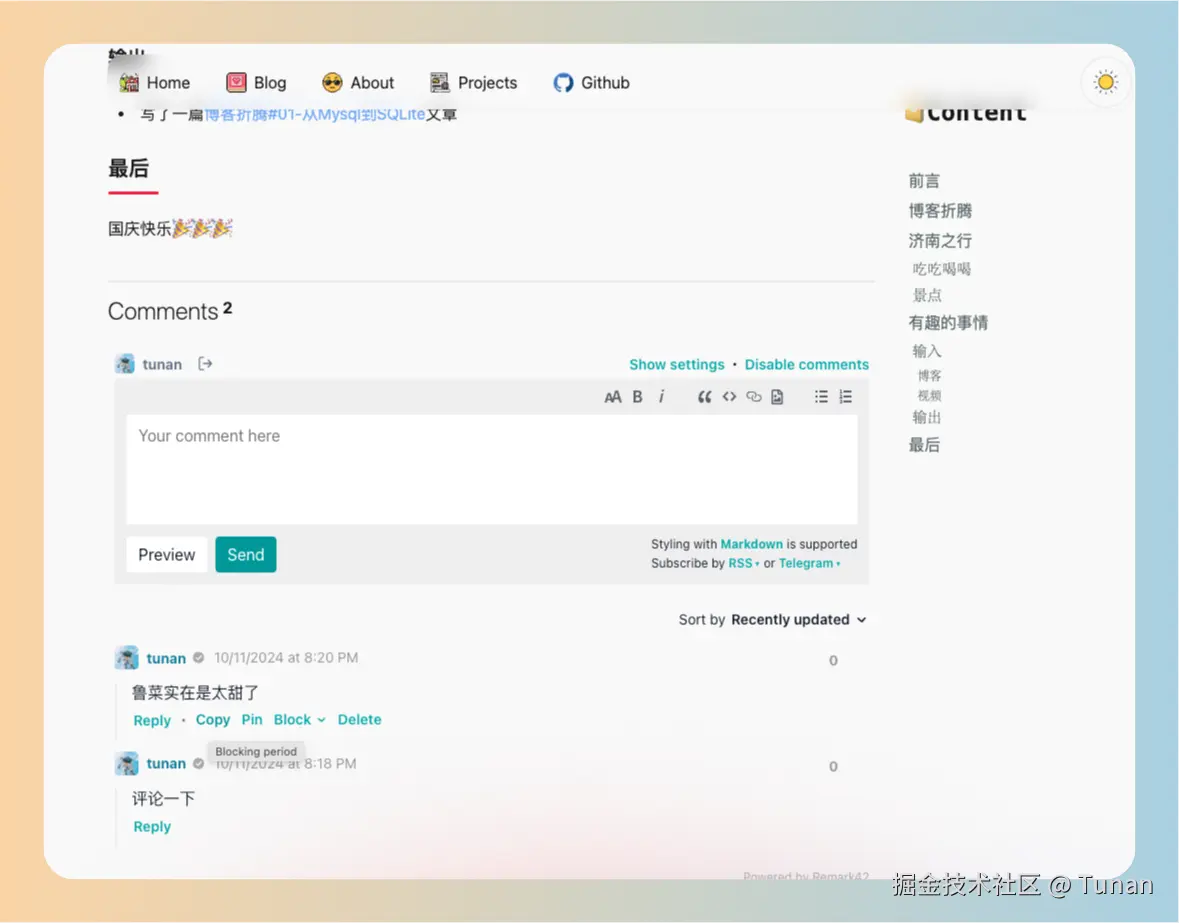
Task: Jump to 景点 in table of contents
Action: pos(927,295)
